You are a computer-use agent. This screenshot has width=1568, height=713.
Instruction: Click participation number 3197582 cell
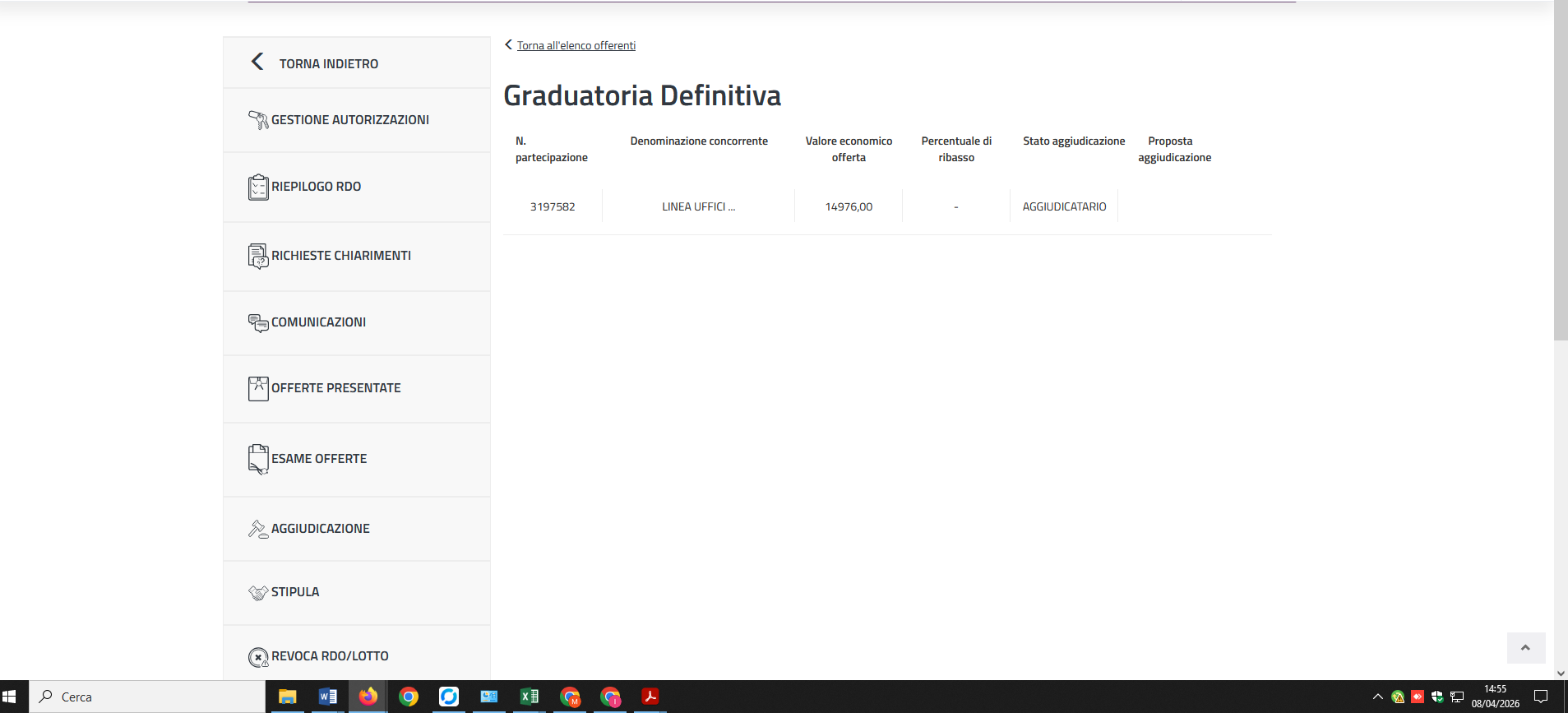[553, 206]
